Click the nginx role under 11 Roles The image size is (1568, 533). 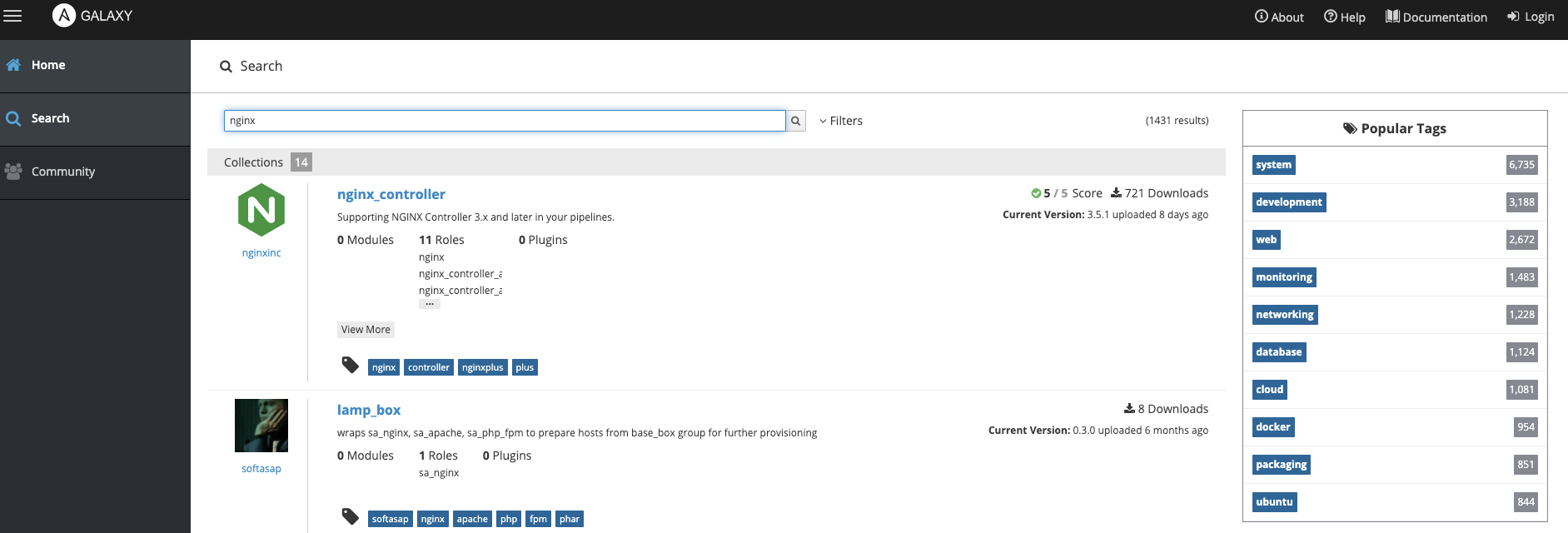(x=431, y=257)
